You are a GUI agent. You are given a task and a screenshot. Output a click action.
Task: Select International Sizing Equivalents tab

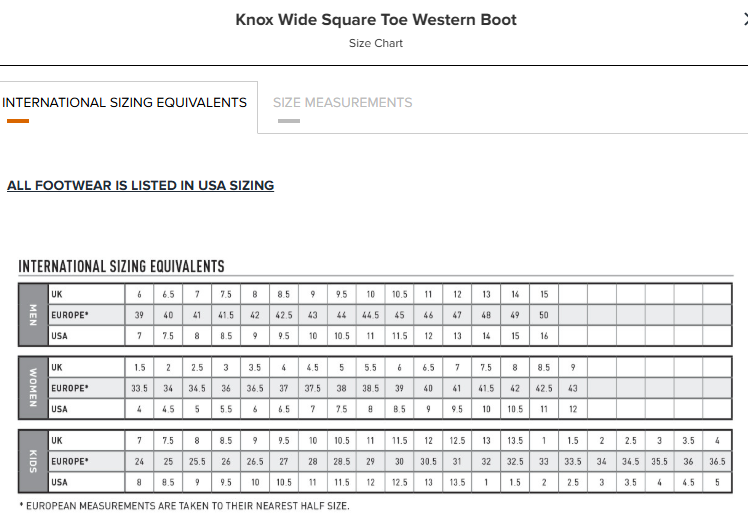125,103
